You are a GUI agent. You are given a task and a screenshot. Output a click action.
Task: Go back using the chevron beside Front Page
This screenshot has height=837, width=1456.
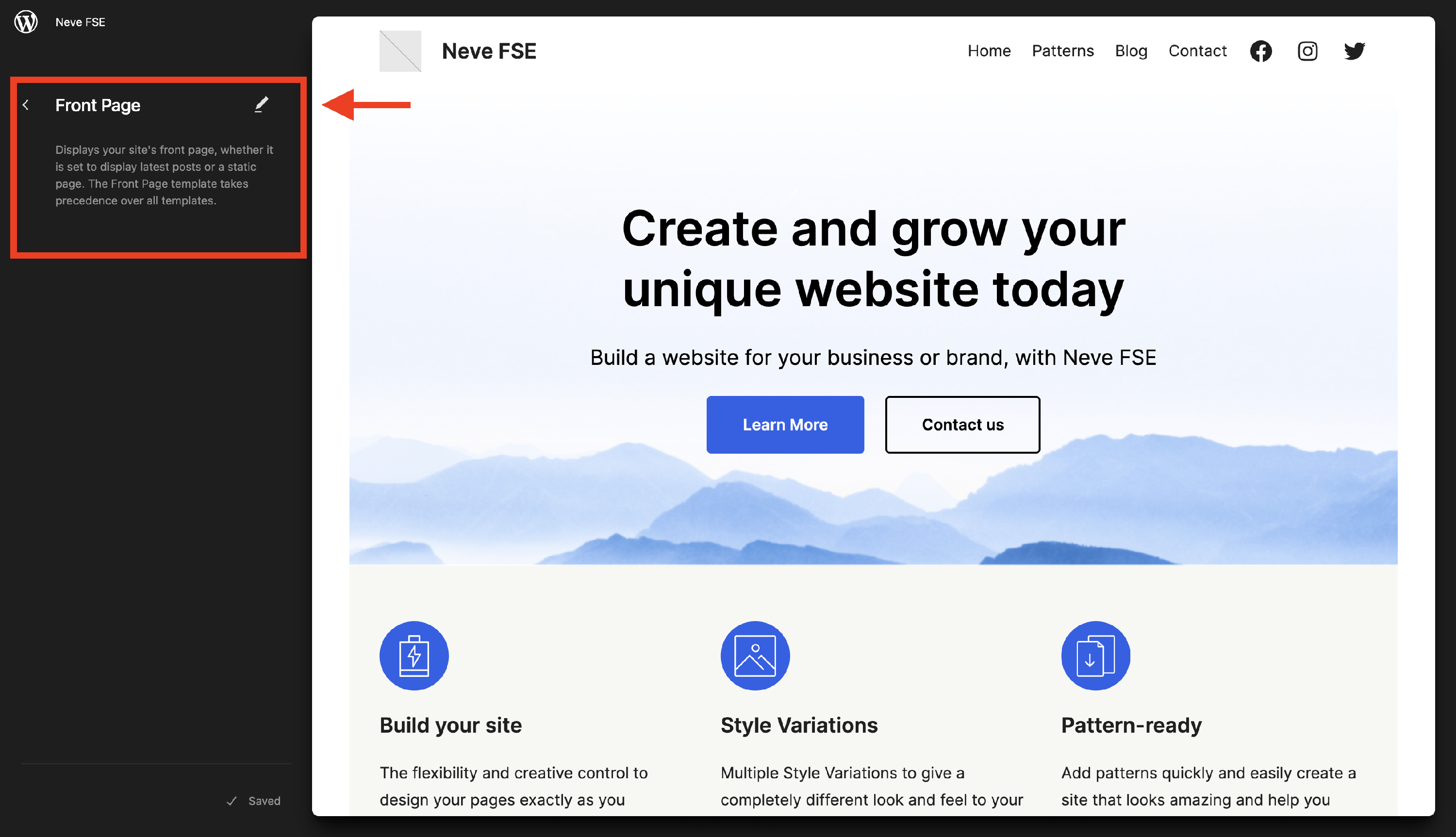pos(26,105)
